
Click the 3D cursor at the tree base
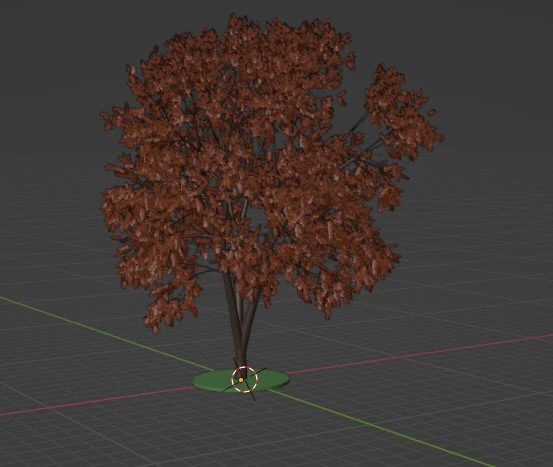[x=244, y=379]
